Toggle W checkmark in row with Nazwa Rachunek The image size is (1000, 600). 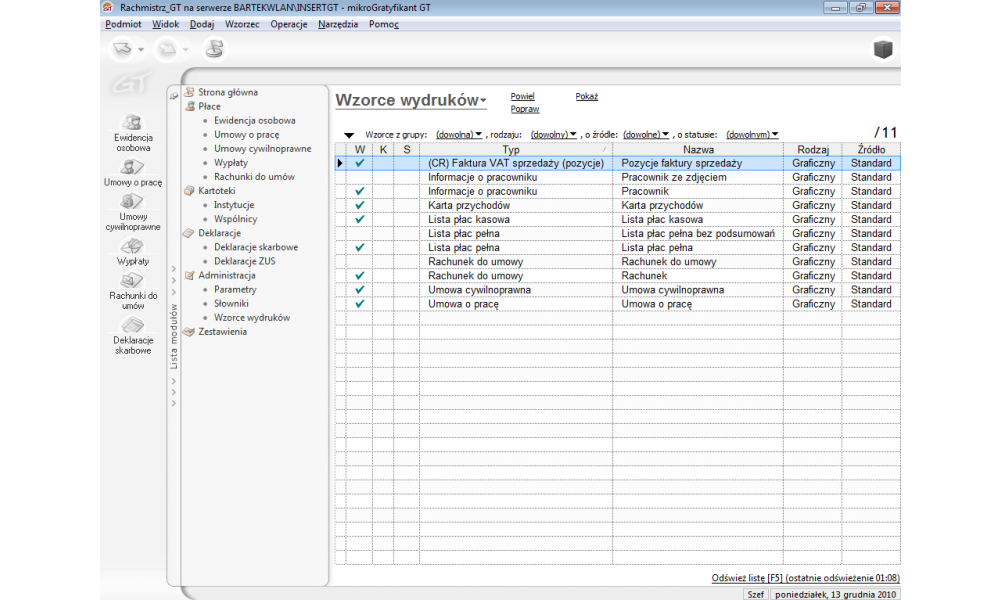[360, 275]
